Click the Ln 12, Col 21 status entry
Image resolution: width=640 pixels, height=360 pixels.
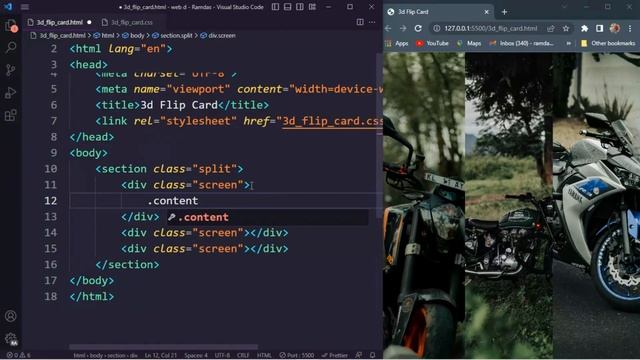pos(160,356)
